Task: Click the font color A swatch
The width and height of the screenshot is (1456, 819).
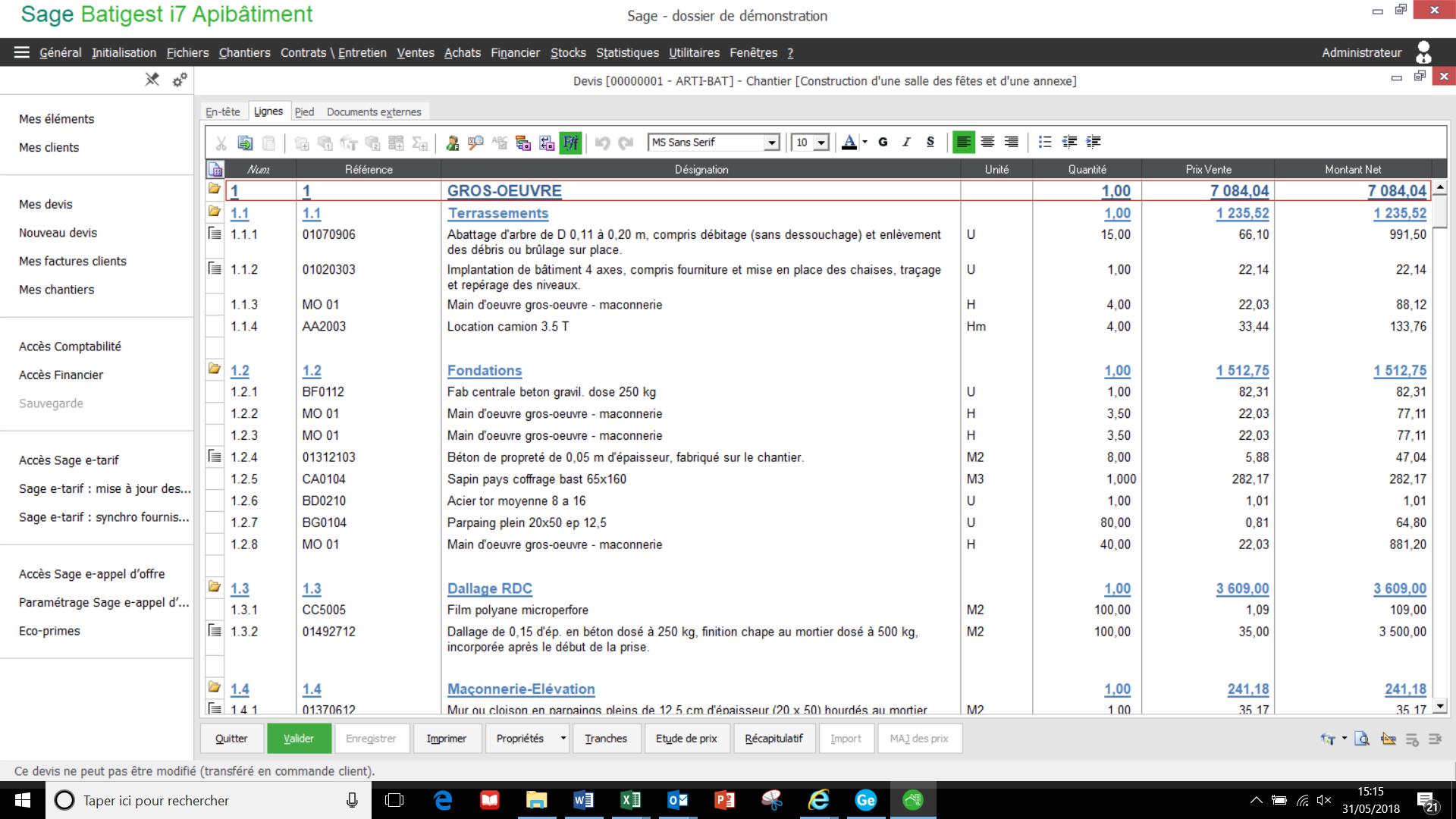Action: click(x=849, y=142)
